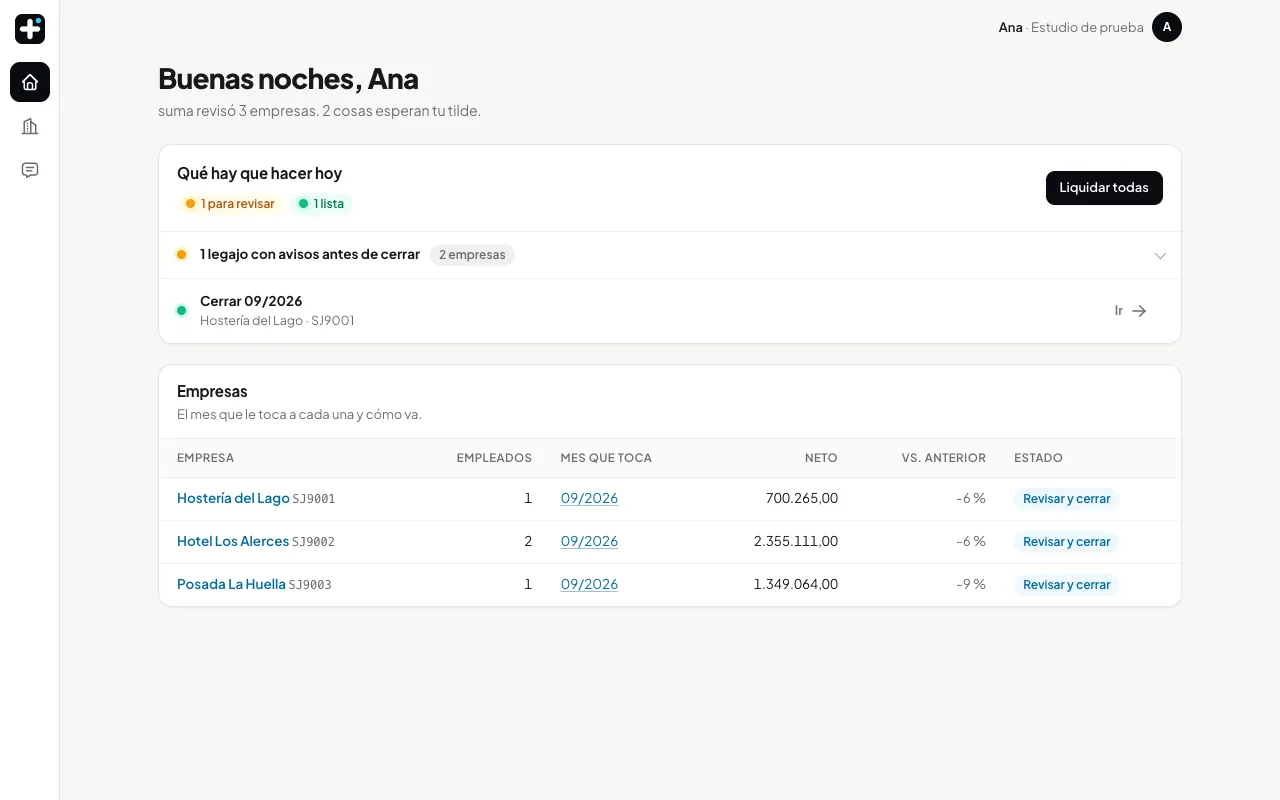Click the -9 % variation value
Image resolution: width=1280 pixels, height=800 pixels.
tap(971, 584)
